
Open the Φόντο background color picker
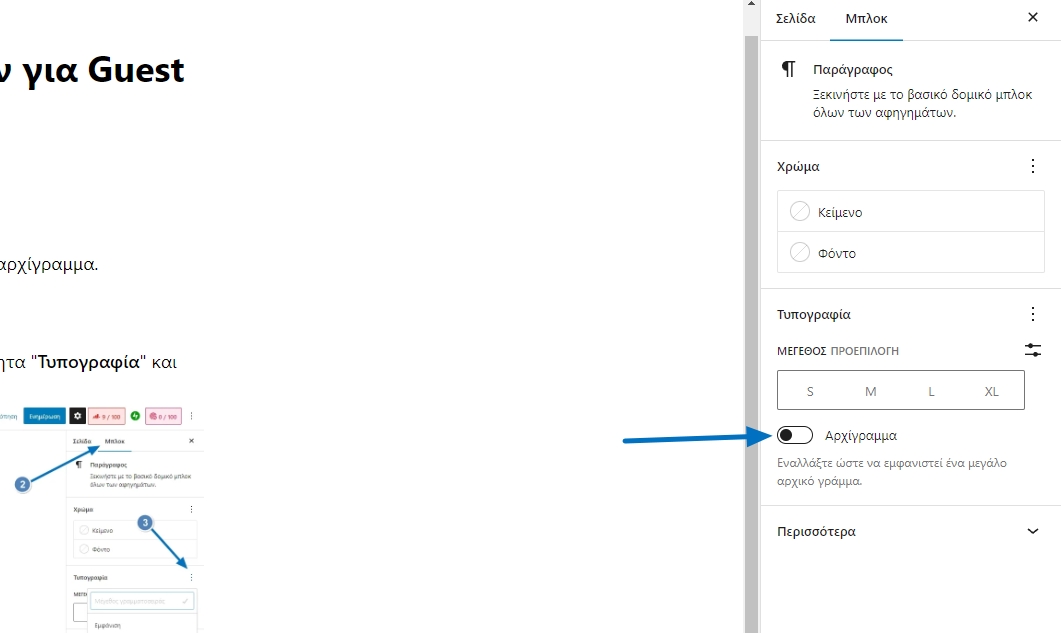pos(837,253)
